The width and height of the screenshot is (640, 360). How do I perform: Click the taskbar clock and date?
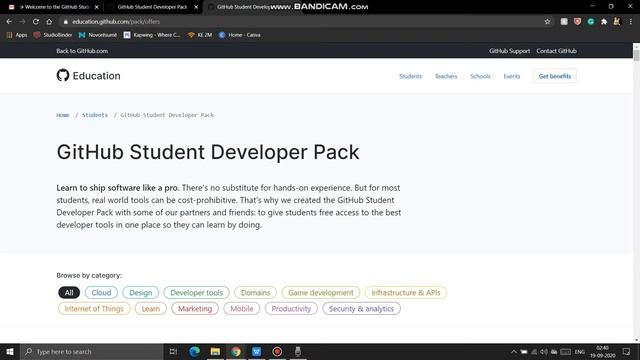pyautogui.click(x=602, y=351)
